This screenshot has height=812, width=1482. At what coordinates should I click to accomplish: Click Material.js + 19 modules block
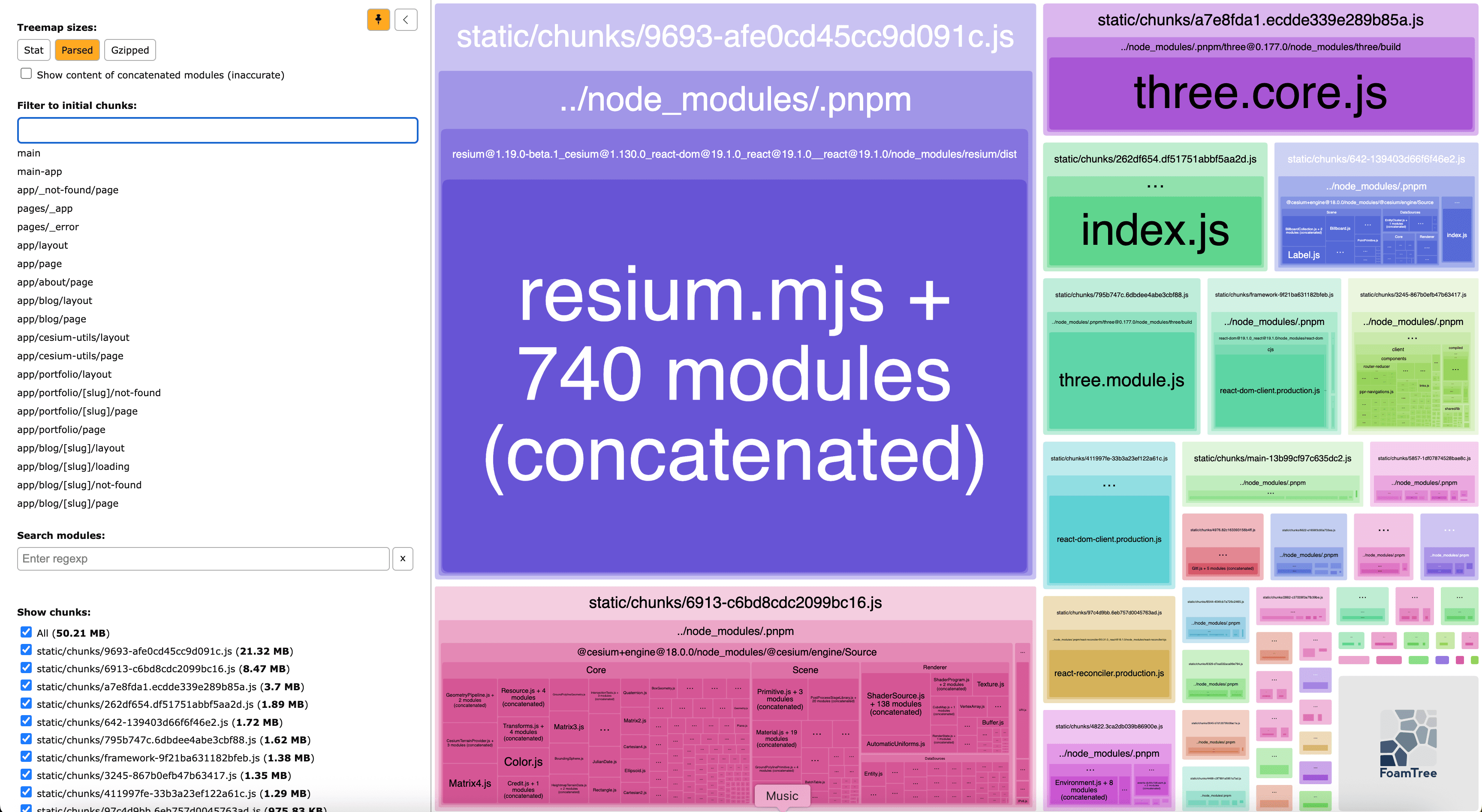(776, 738)
